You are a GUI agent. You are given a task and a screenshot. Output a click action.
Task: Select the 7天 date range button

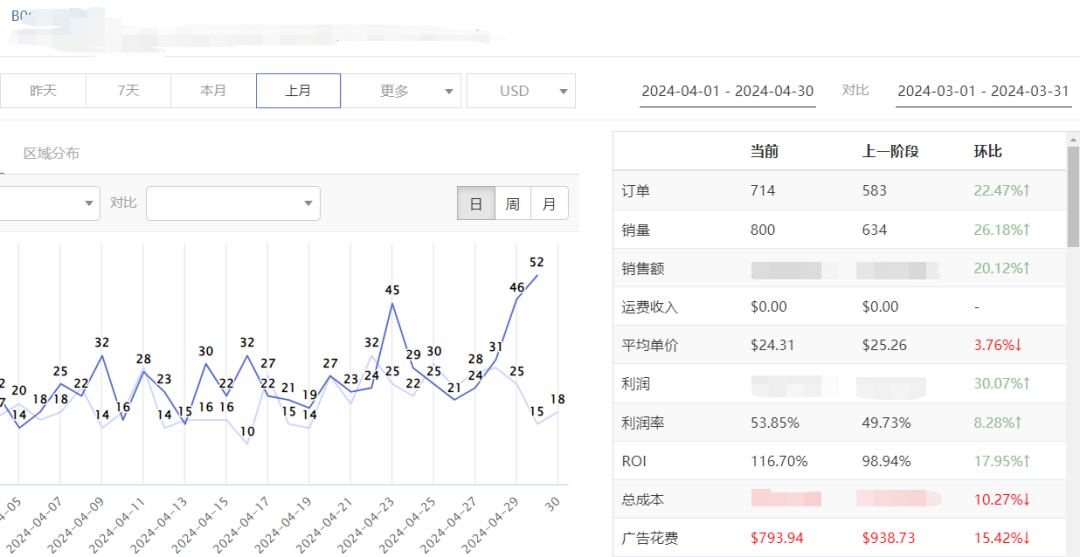point(128,91)
